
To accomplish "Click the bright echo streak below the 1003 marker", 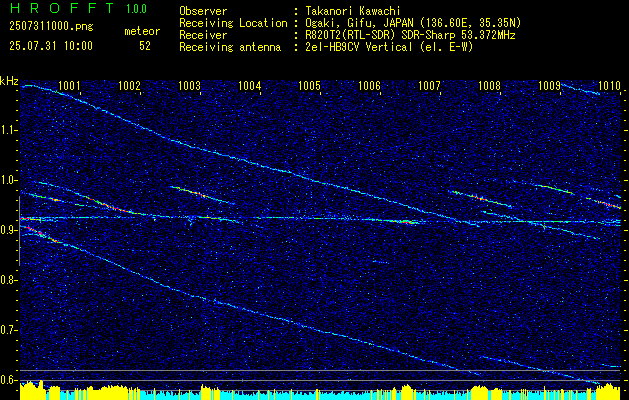I will (202, 195).
